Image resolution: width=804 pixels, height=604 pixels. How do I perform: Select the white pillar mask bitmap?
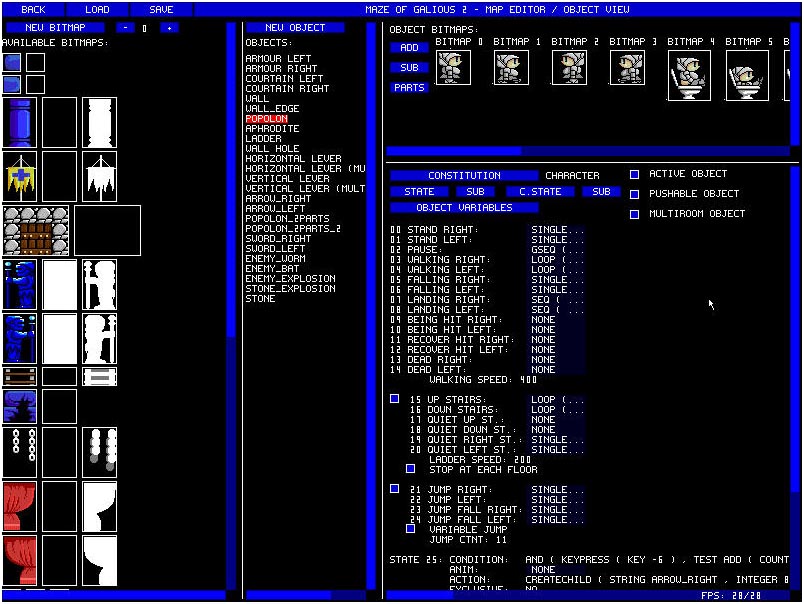99,123
